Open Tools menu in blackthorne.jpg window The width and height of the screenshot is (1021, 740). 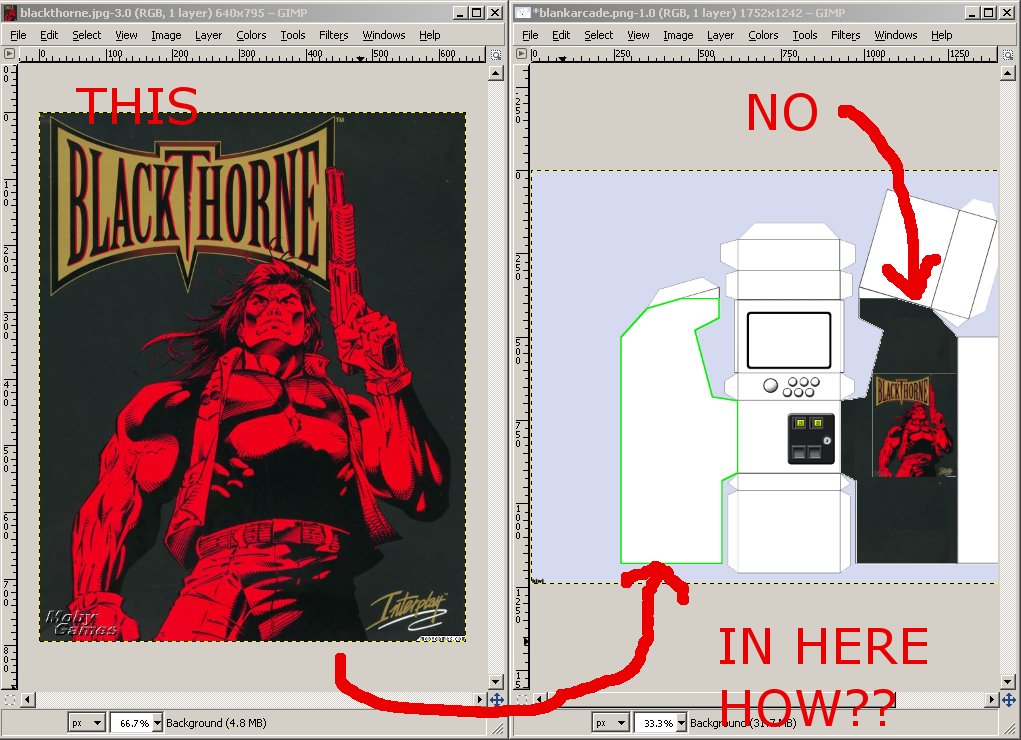point(293,35)
